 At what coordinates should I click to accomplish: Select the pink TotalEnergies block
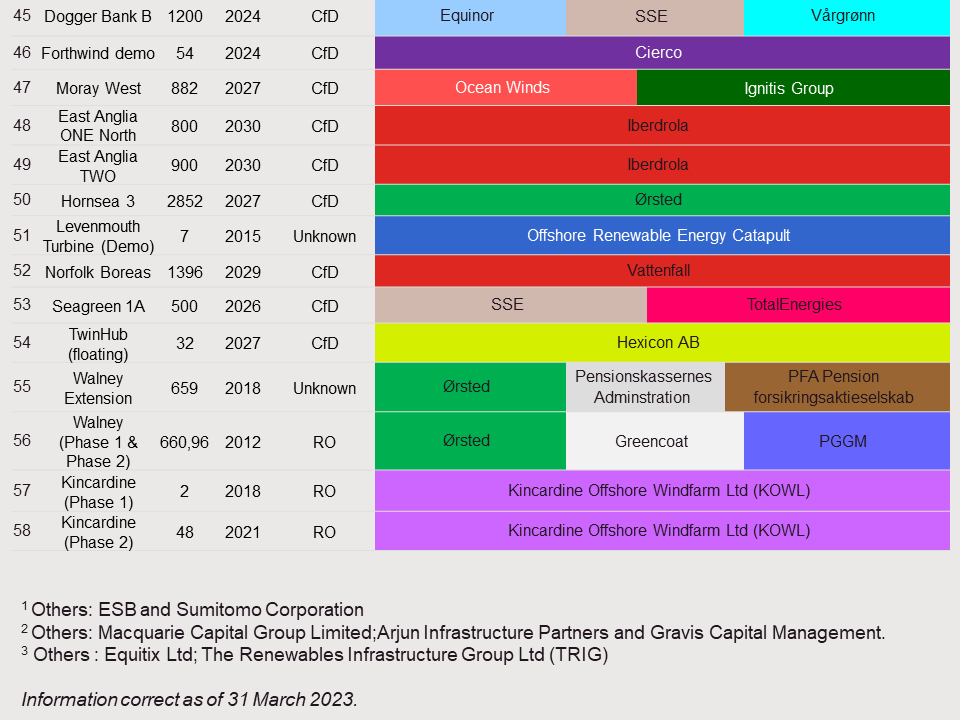(797, 305)
